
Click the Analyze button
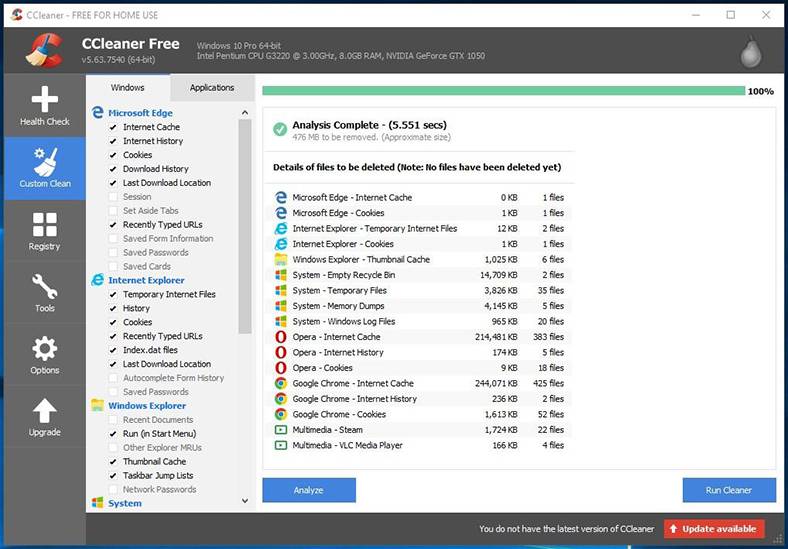(x=309, y=490)
